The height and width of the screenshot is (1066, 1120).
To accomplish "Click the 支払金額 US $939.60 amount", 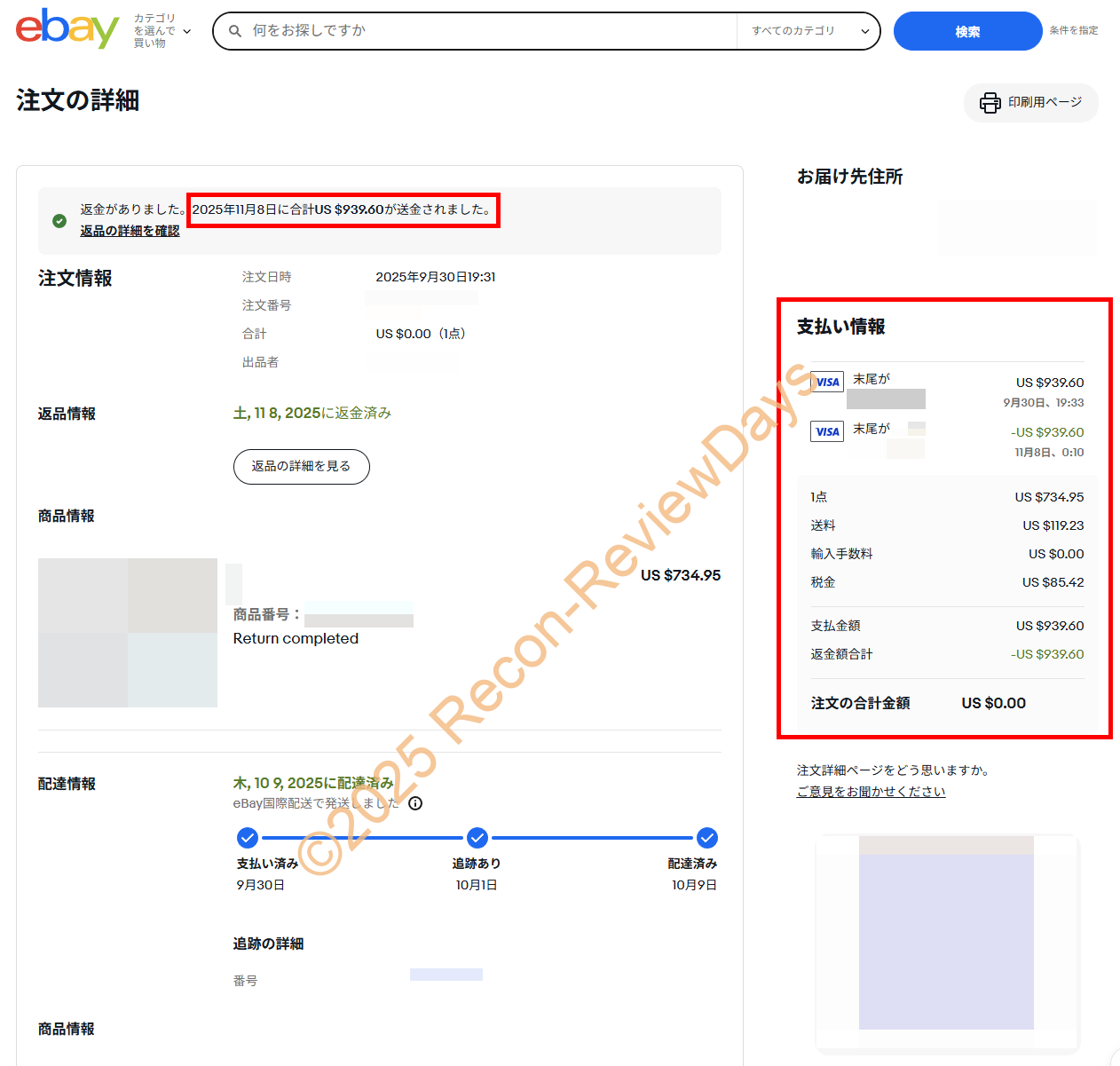I will coord(1050,626).
